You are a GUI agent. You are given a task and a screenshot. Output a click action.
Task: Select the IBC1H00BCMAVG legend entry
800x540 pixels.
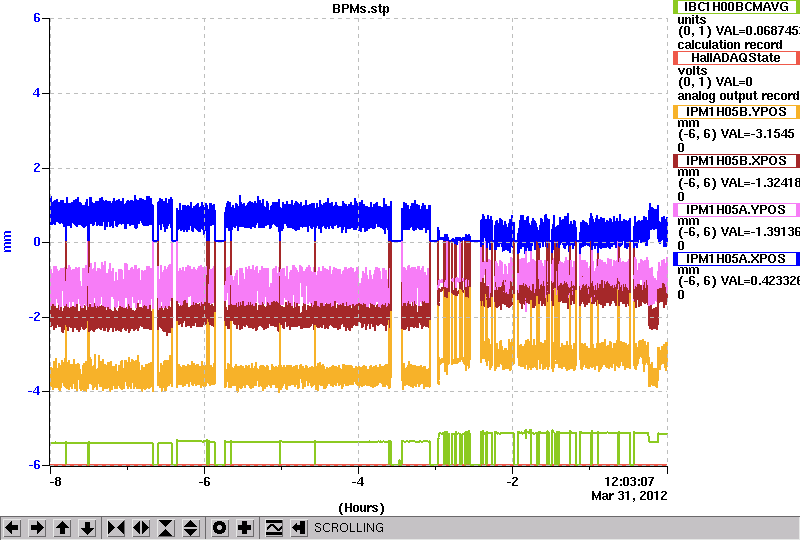click(x=736, y=7)
